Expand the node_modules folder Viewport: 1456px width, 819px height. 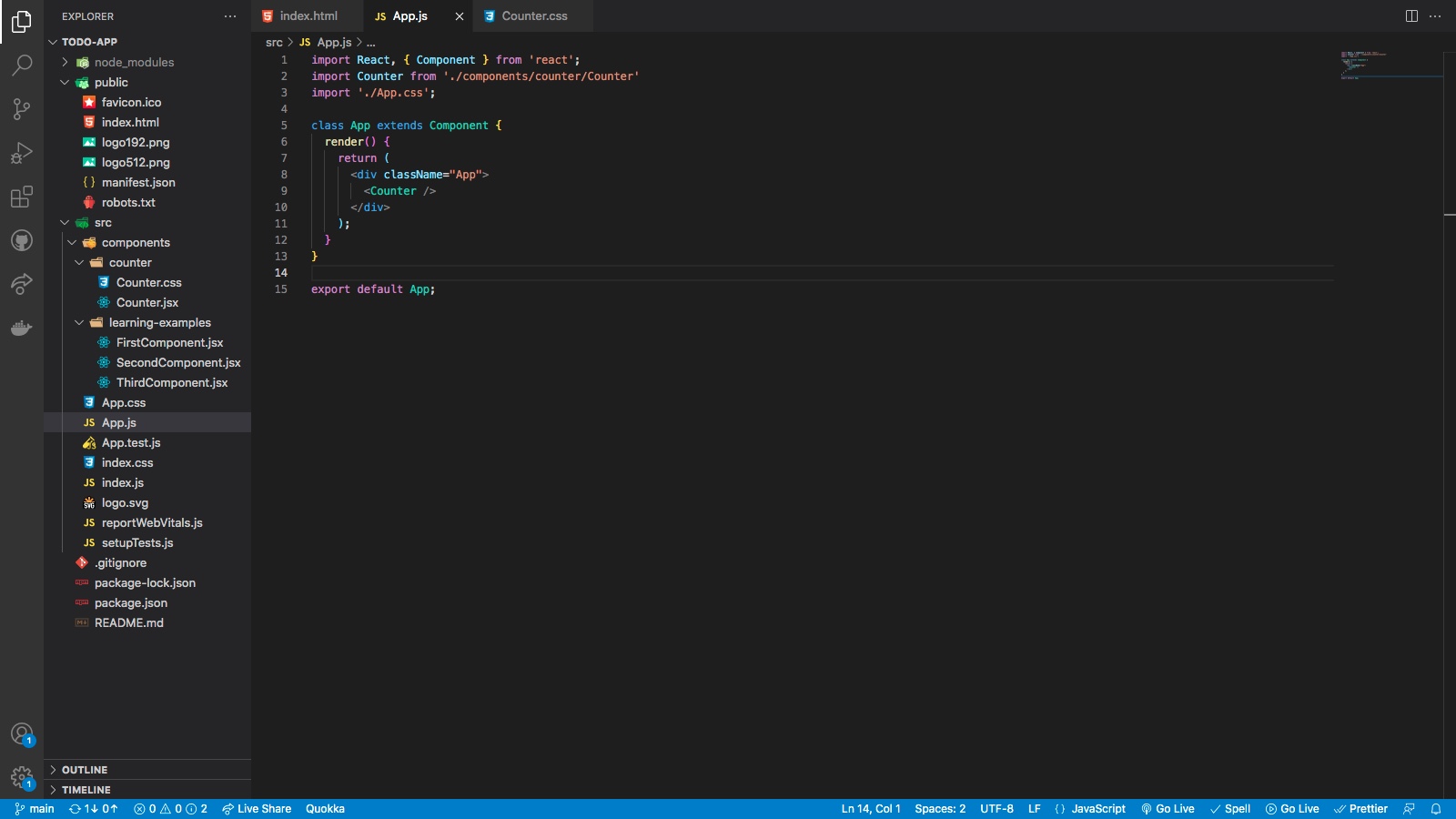coord(147,62)
